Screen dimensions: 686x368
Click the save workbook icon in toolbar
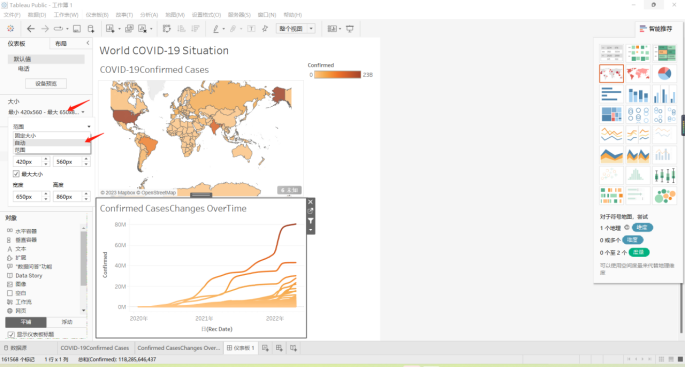pyautogui.click(x=77, y=29)
